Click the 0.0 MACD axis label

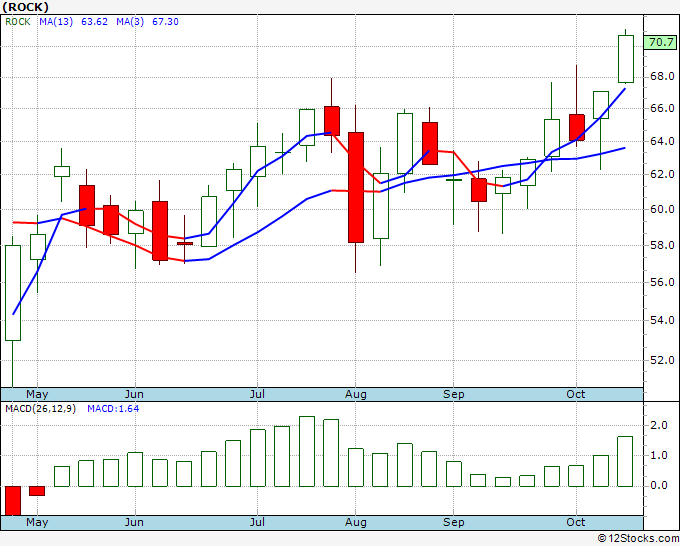tap(659, 486)
